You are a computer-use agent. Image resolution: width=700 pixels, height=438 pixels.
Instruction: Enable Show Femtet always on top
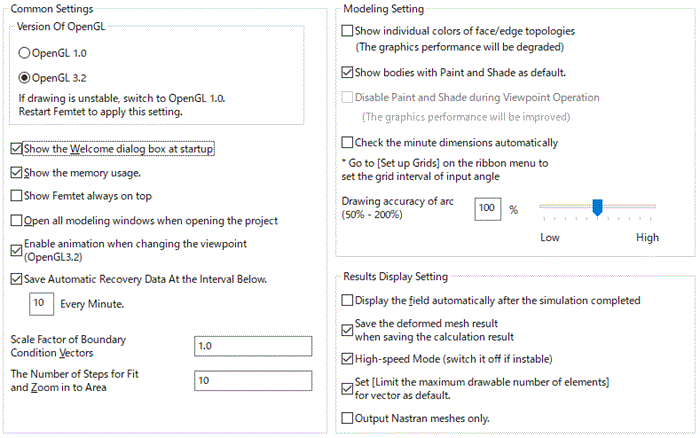click(x=16, y=196)
